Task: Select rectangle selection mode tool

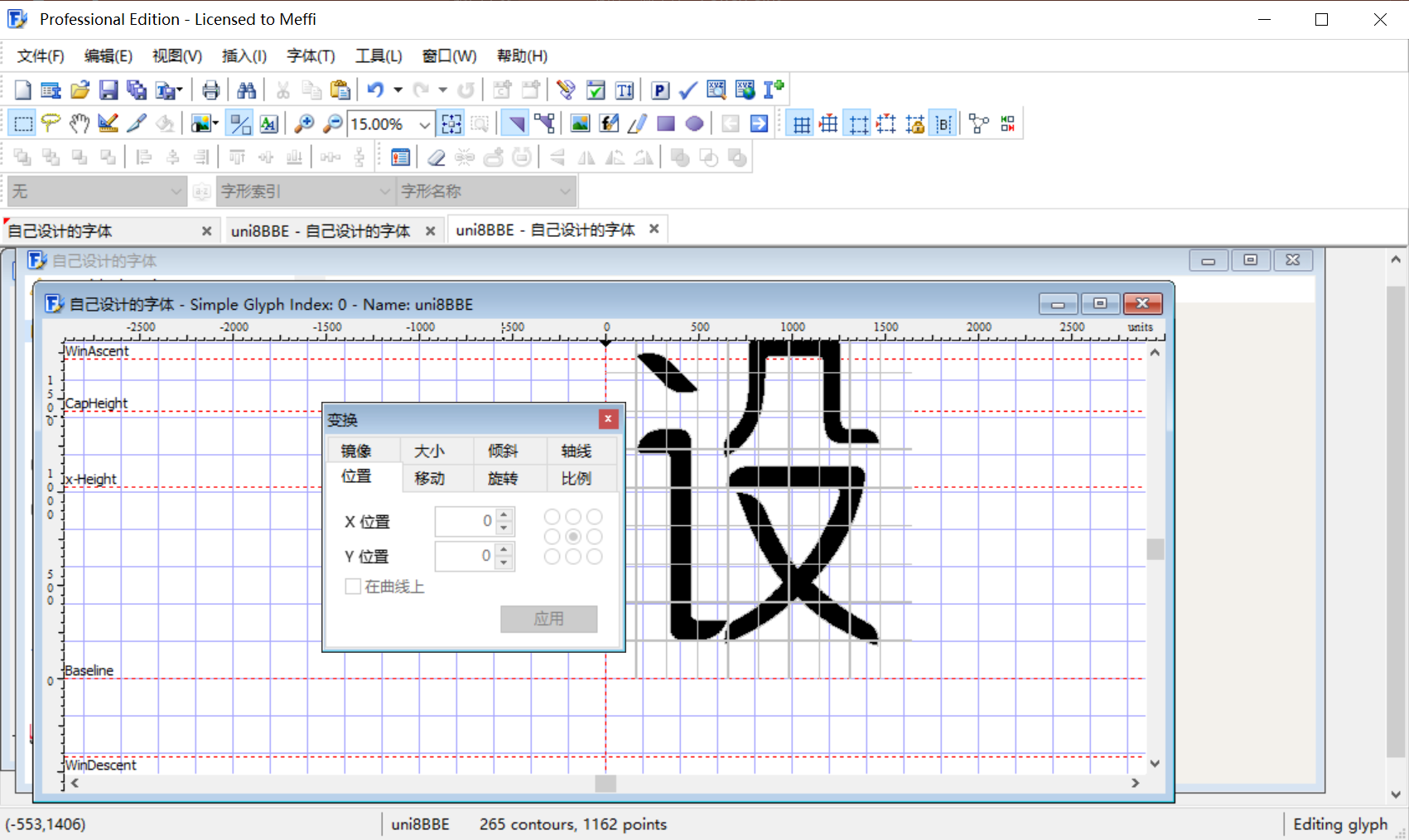Action: click(x=23, y=124)
